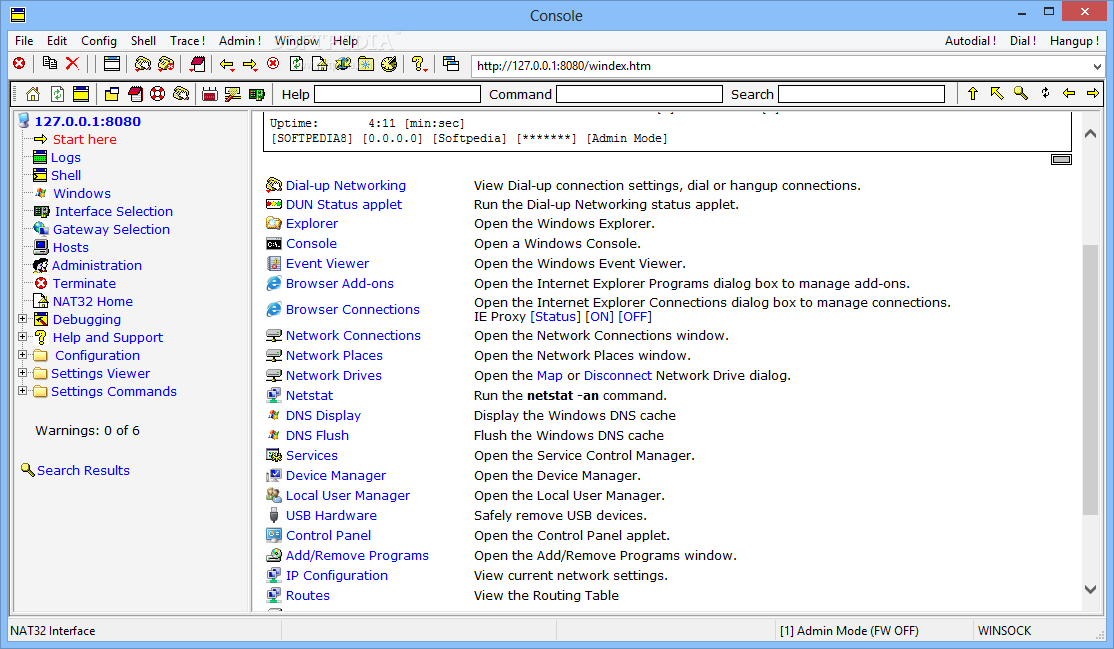
Task: Open the Trace! menu
Action: click(187, 41)
